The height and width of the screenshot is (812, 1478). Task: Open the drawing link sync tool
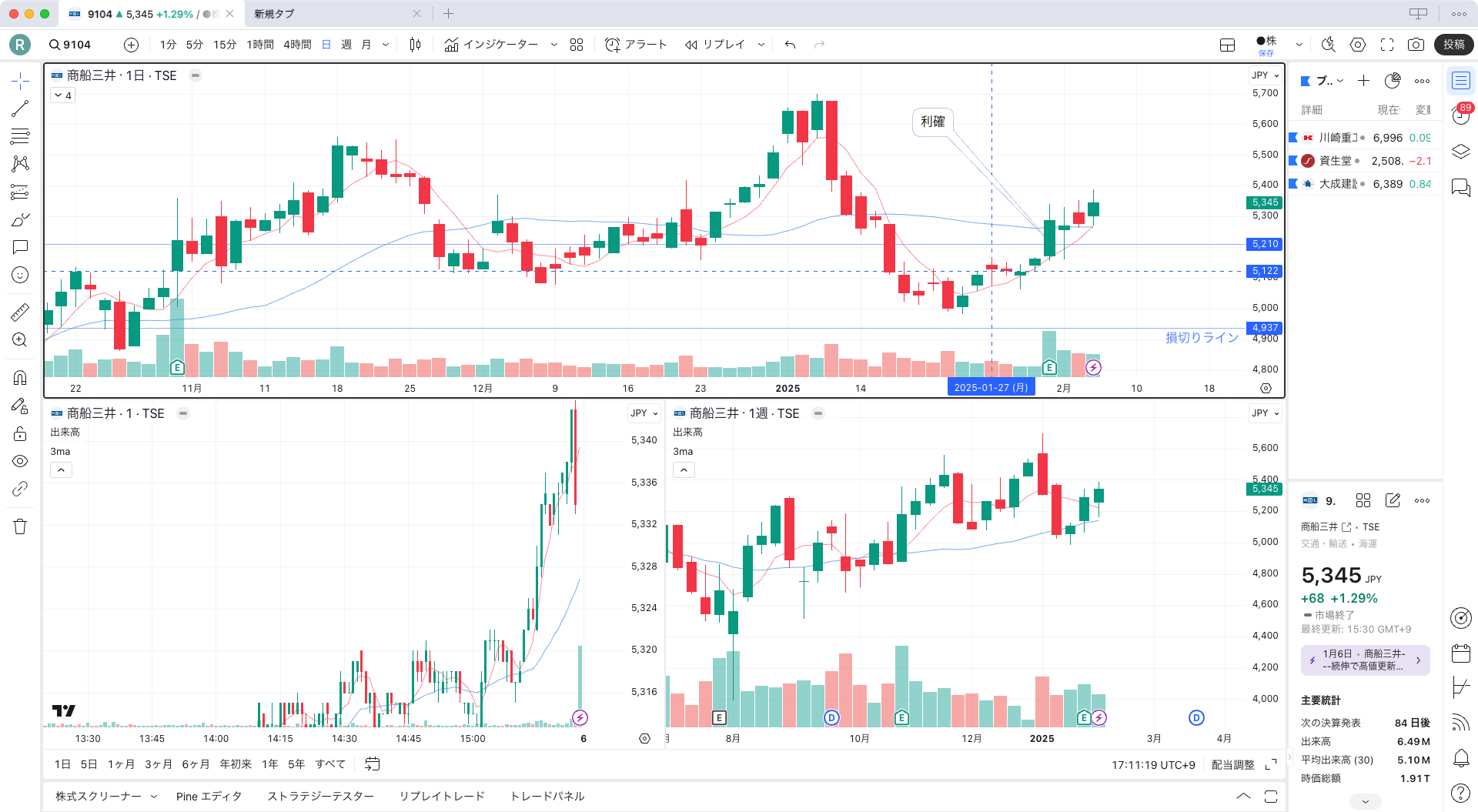(x=20, y=489)
